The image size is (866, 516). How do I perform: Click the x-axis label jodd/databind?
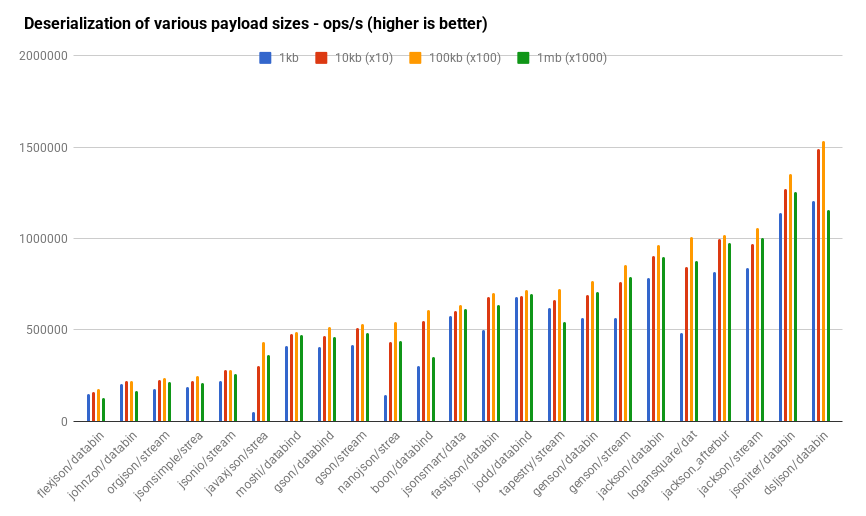click(503, 460)
